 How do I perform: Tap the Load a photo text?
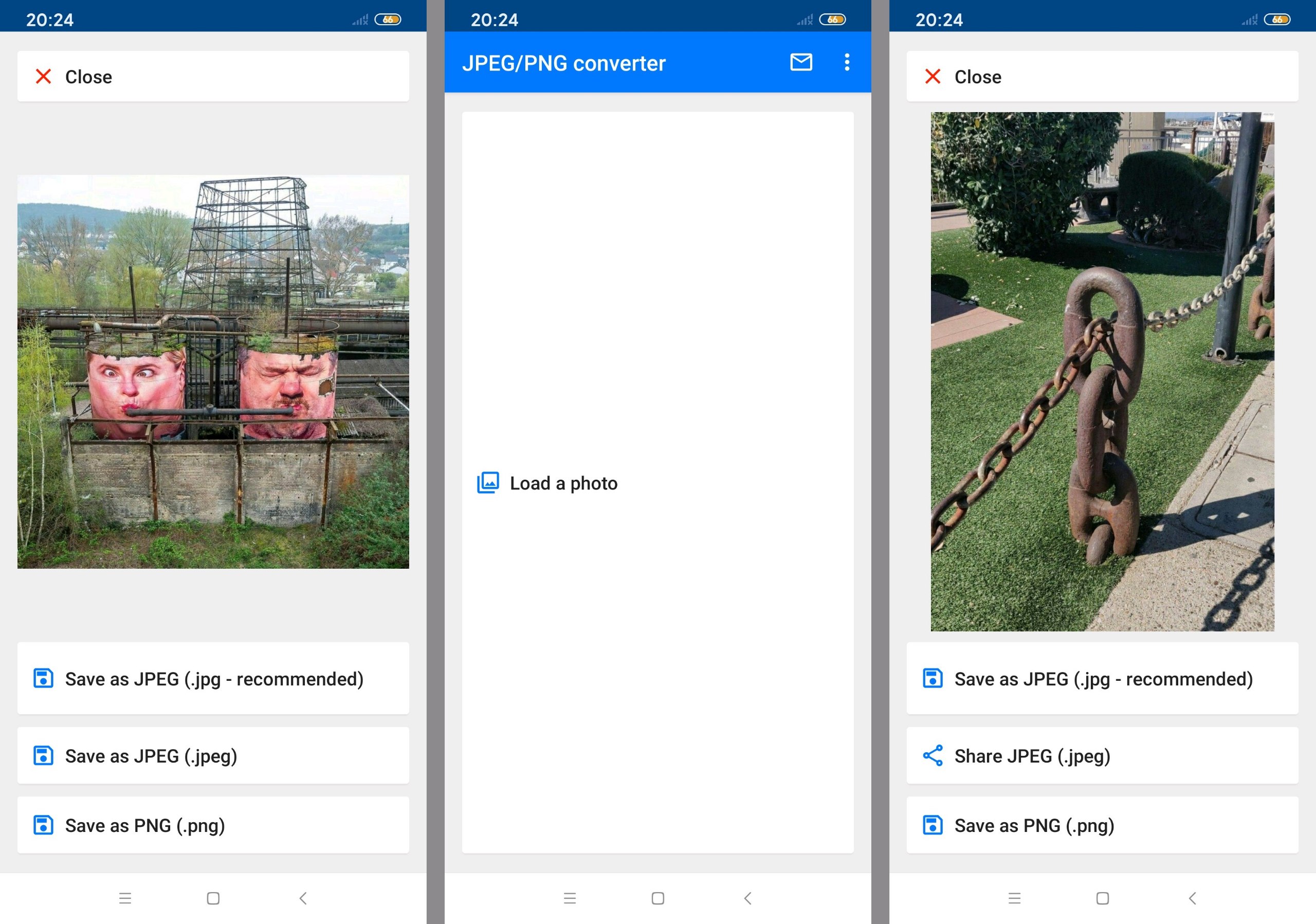[564, 483]
